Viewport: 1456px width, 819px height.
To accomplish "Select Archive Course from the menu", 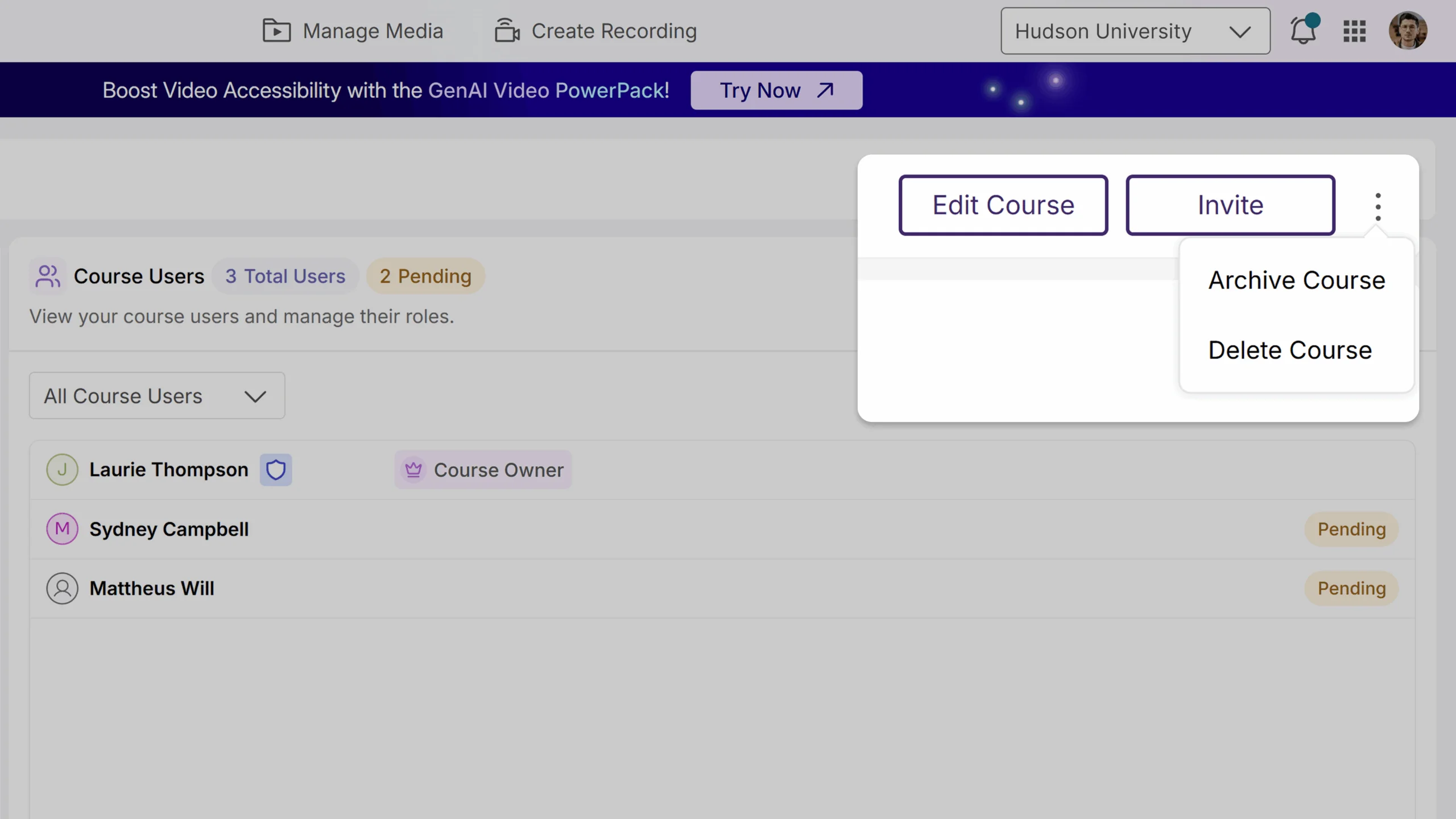I will (x=1296, y=279).
